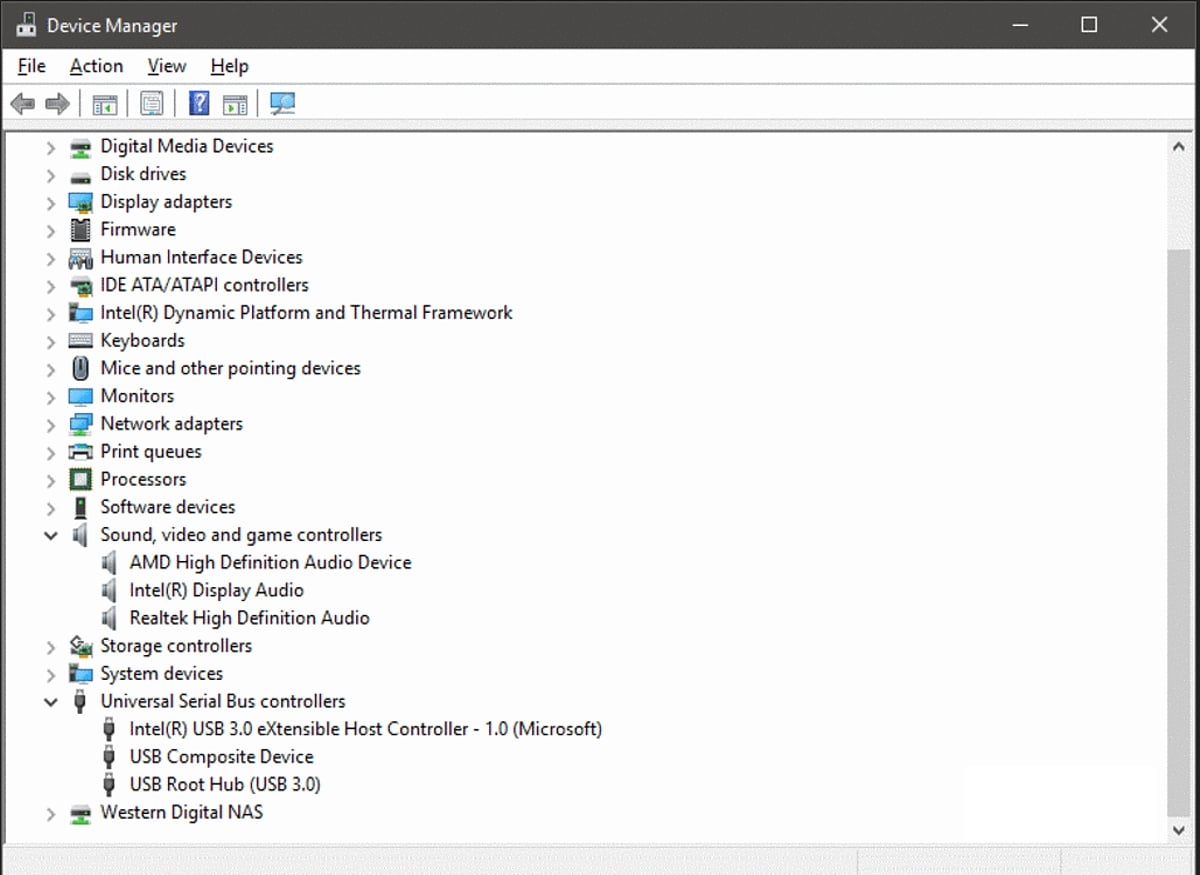Click the Print queues printer icon
1200x875 pixels.
(80, 452)
